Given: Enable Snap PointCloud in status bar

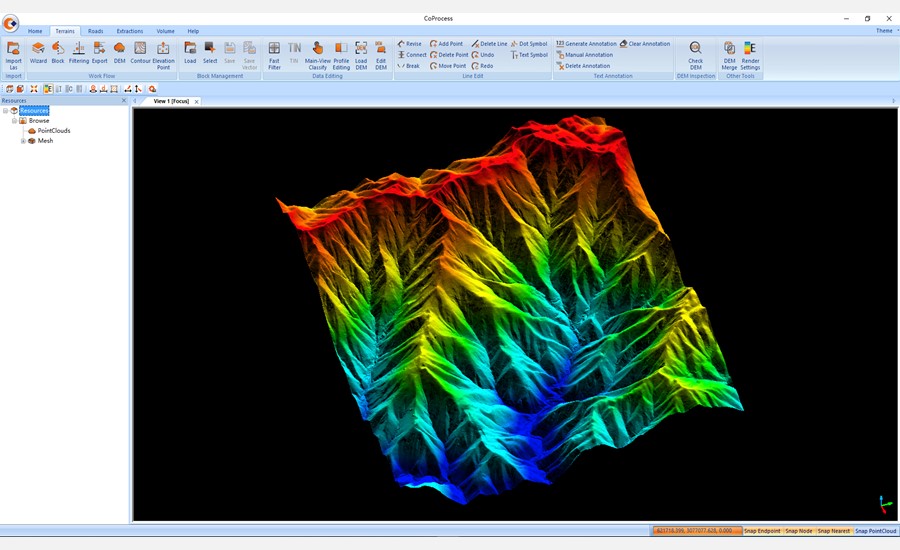Looking at the screenshot, I should click(875, 531).
